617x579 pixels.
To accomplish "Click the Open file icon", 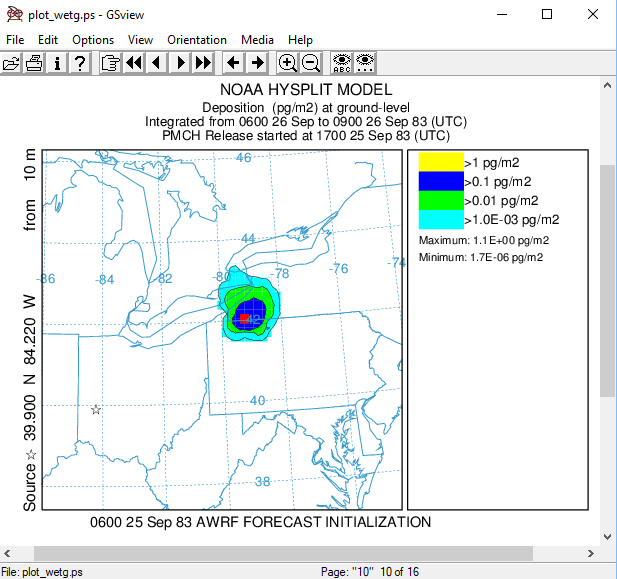I will pos(12,63).
